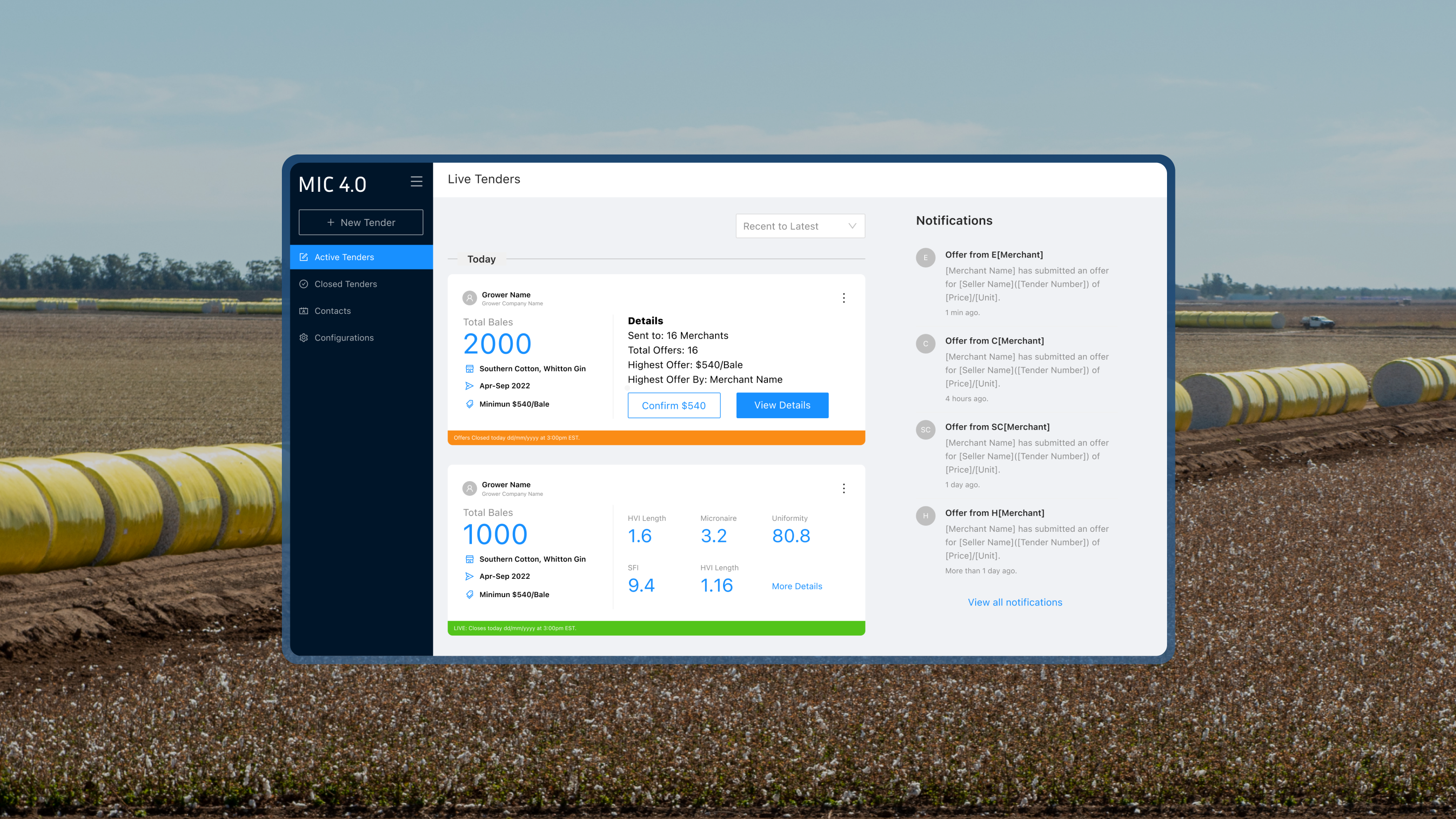The image size is (1456, 819).
Task: Open three-dot menu on 2000 bales tender
Action: (844, 298)
